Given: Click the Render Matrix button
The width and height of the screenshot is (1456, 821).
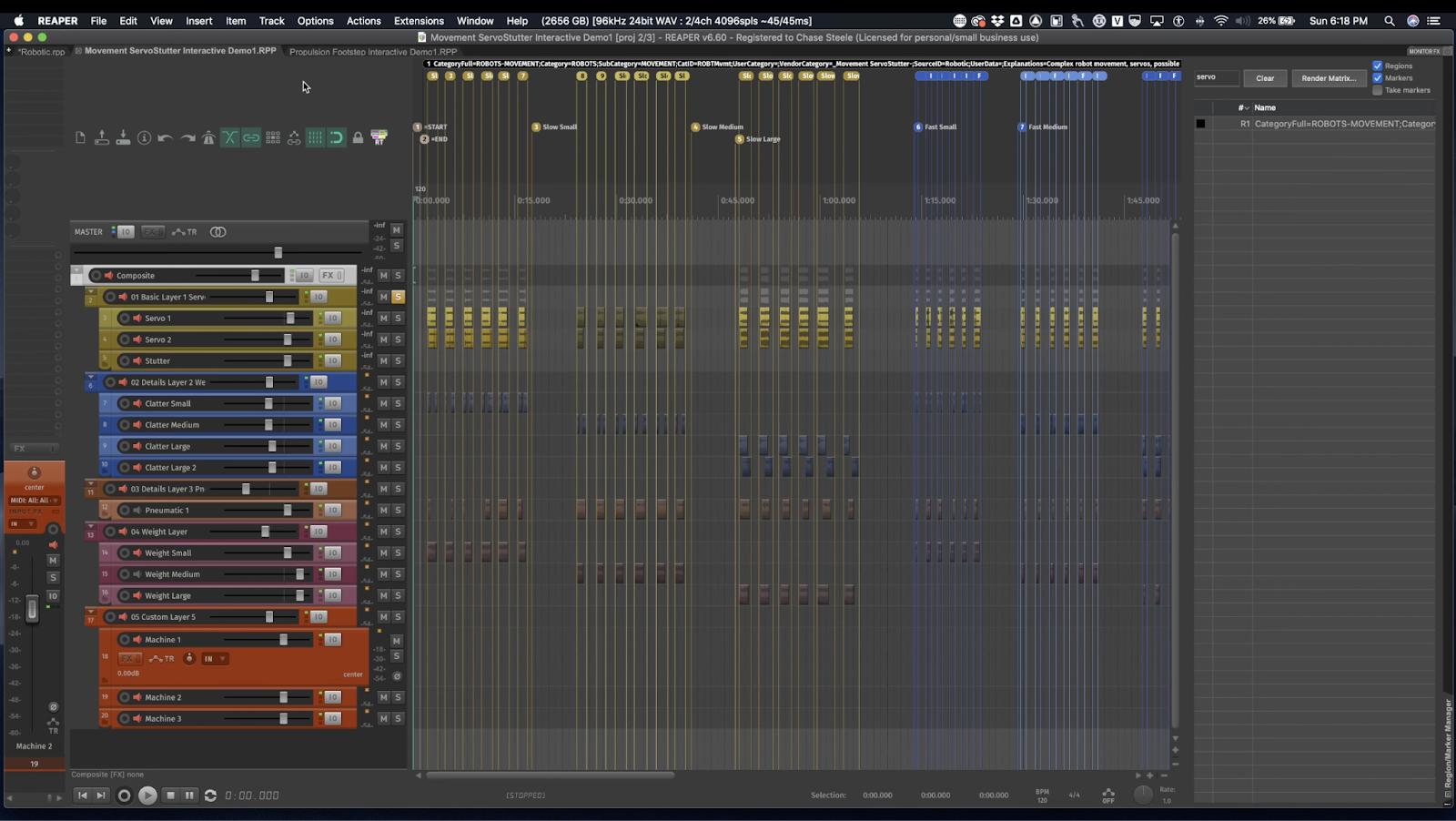Looking at the screenshot, I should point(1329,78).
